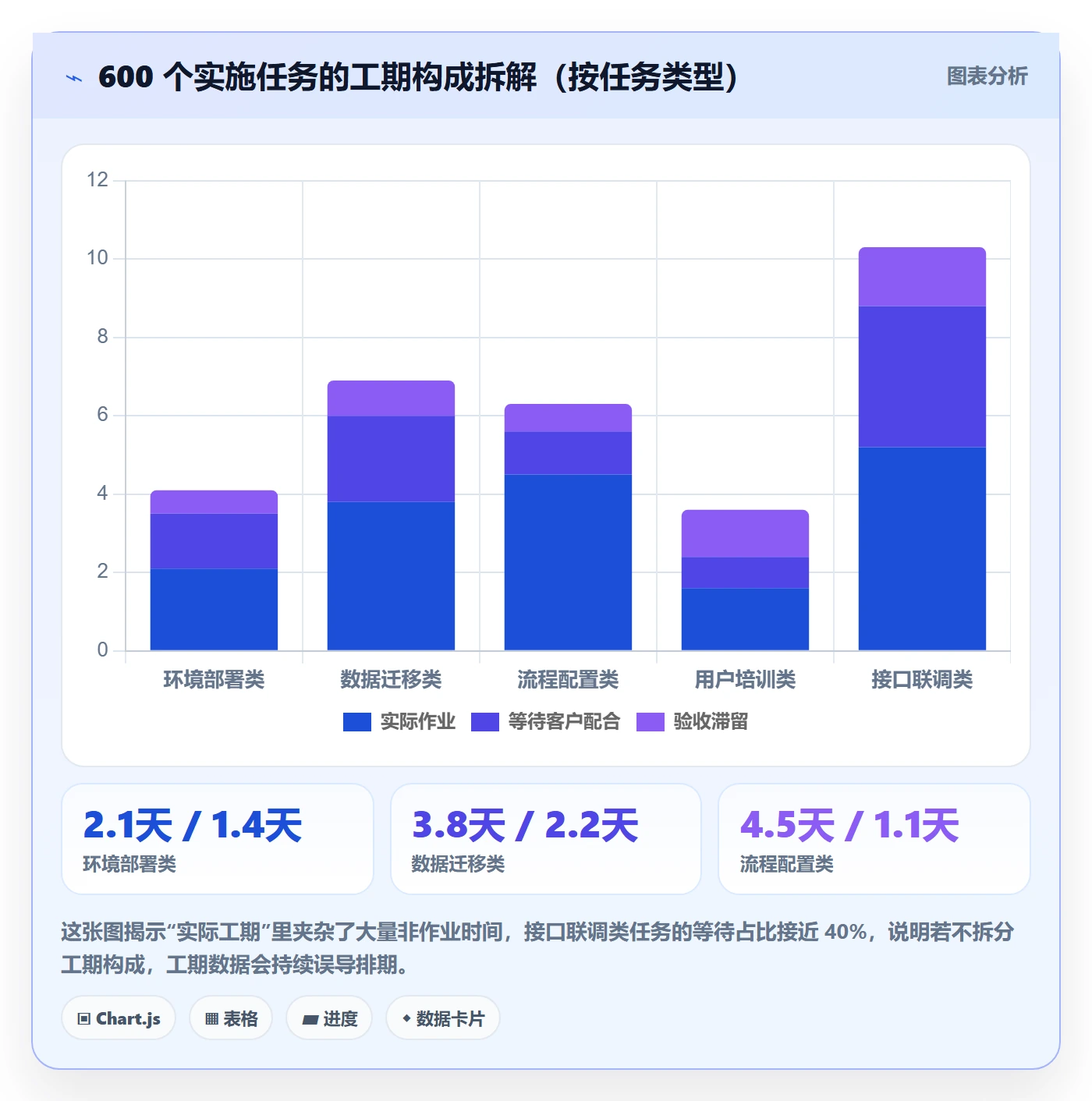
Task: Click the 实际作业 legend label
Action: (x=417, y=722)
